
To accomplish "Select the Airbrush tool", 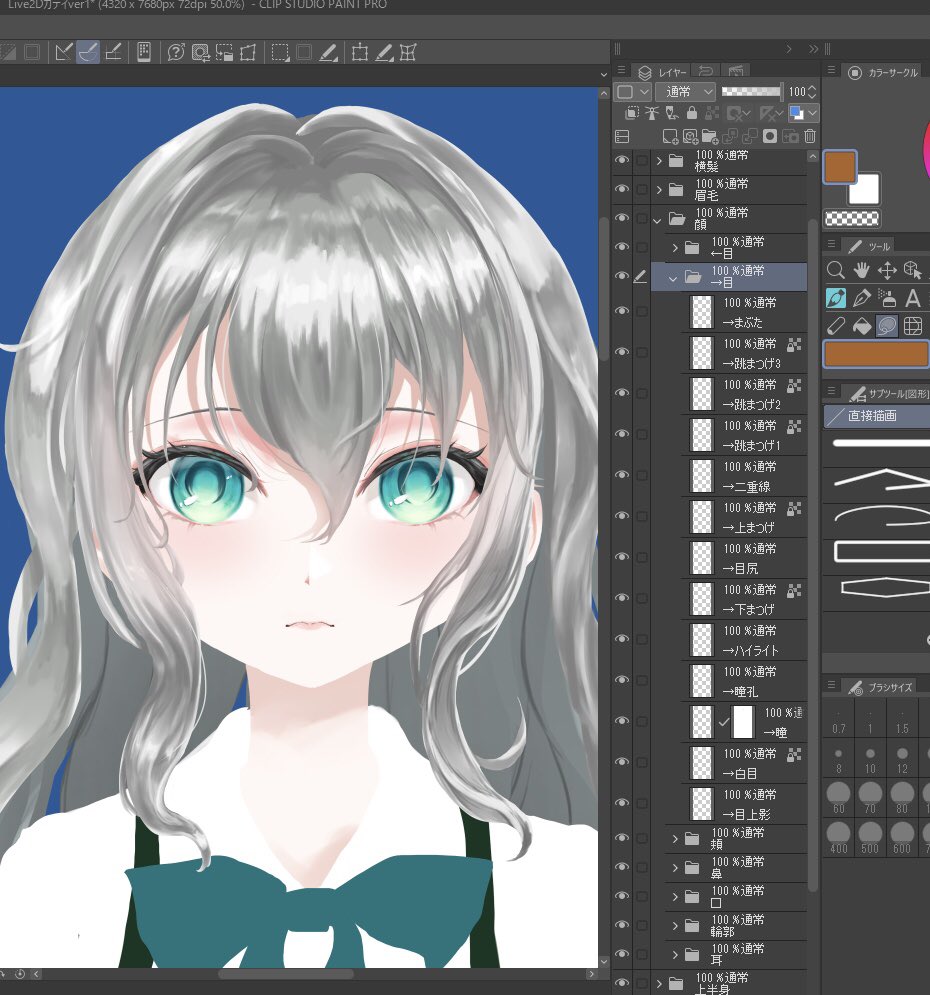I will (x=888, y=297).
